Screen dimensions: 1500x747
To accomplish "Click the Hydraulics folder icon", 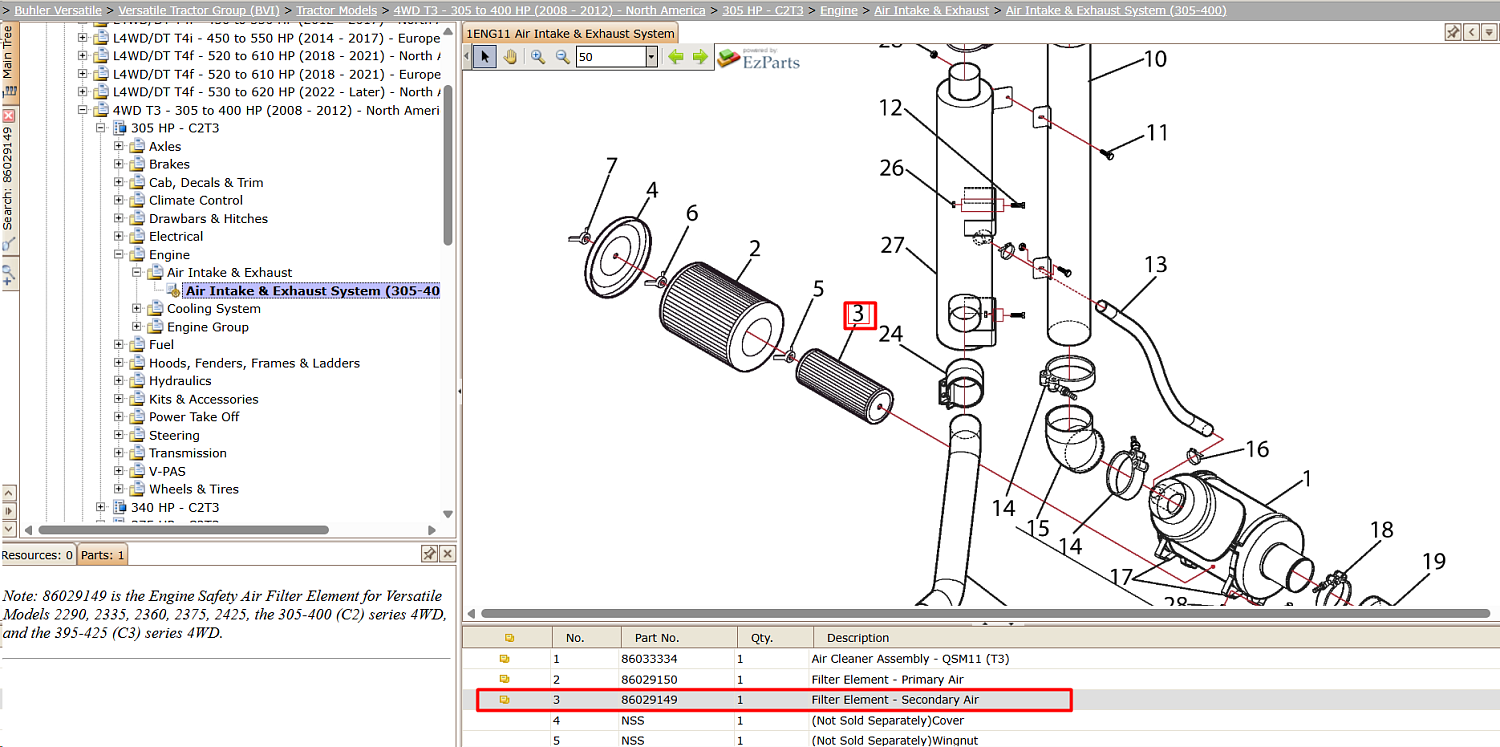I will pyautogui.click(x=138, y=381).
